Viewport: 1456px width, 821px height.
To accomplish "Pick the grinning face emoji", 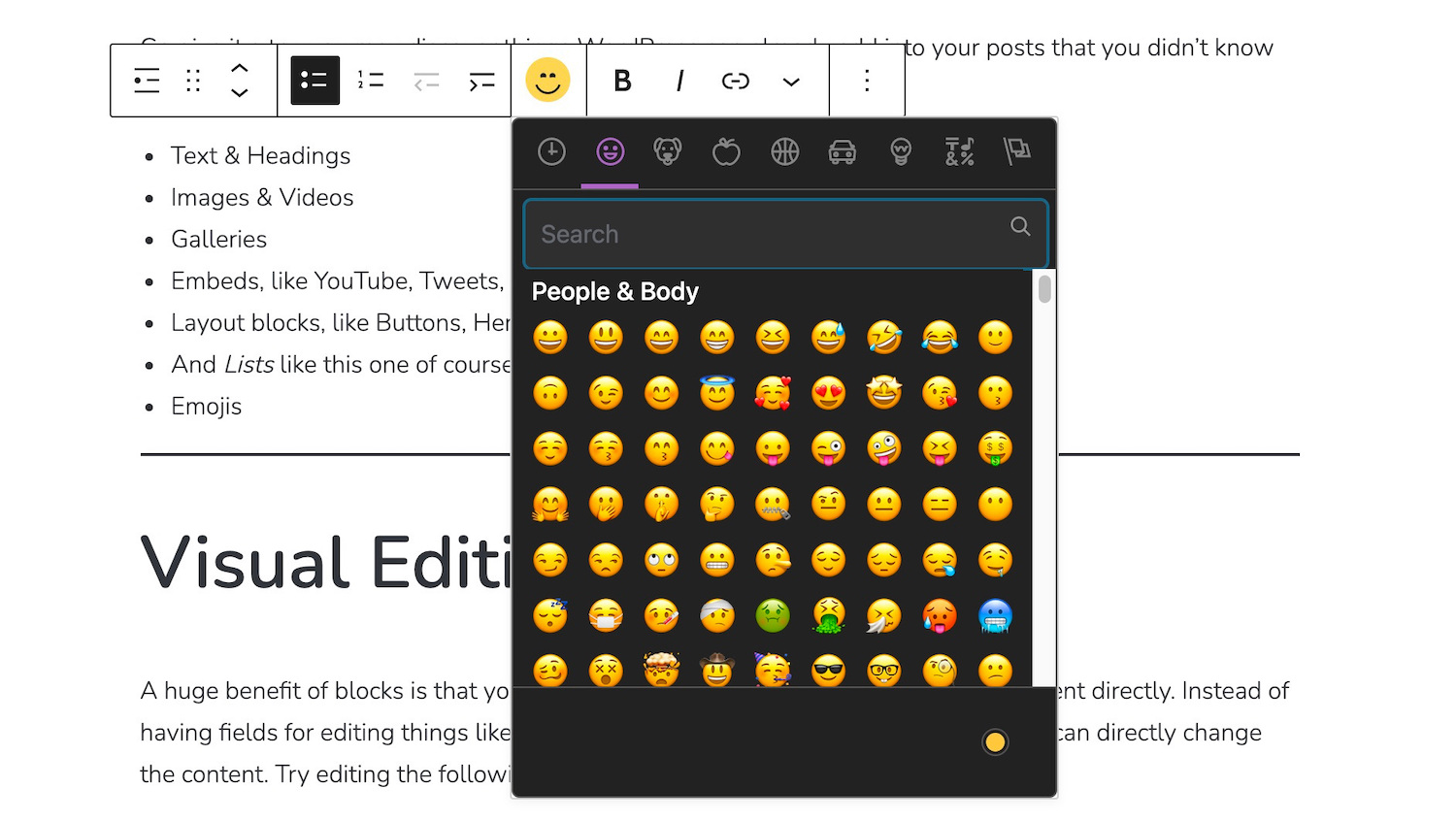I will pyautogui.click(x=550, y=338).
